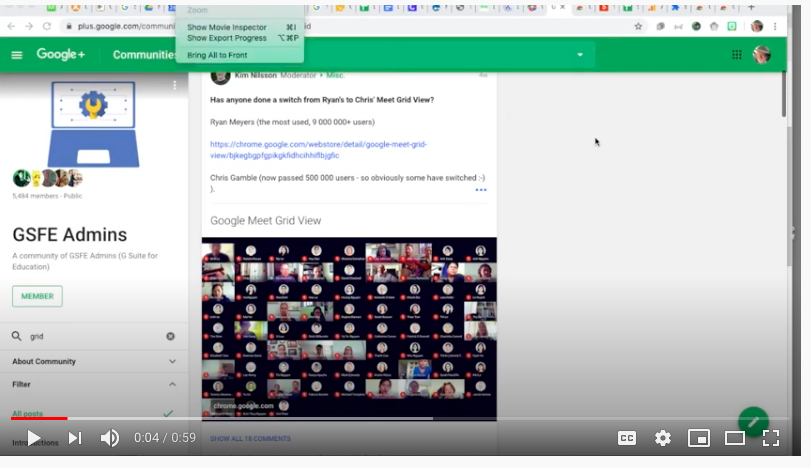The image size is (811, 468).
Task: Open Google Meet Grid View preview image
Action: tap(349, 329)
